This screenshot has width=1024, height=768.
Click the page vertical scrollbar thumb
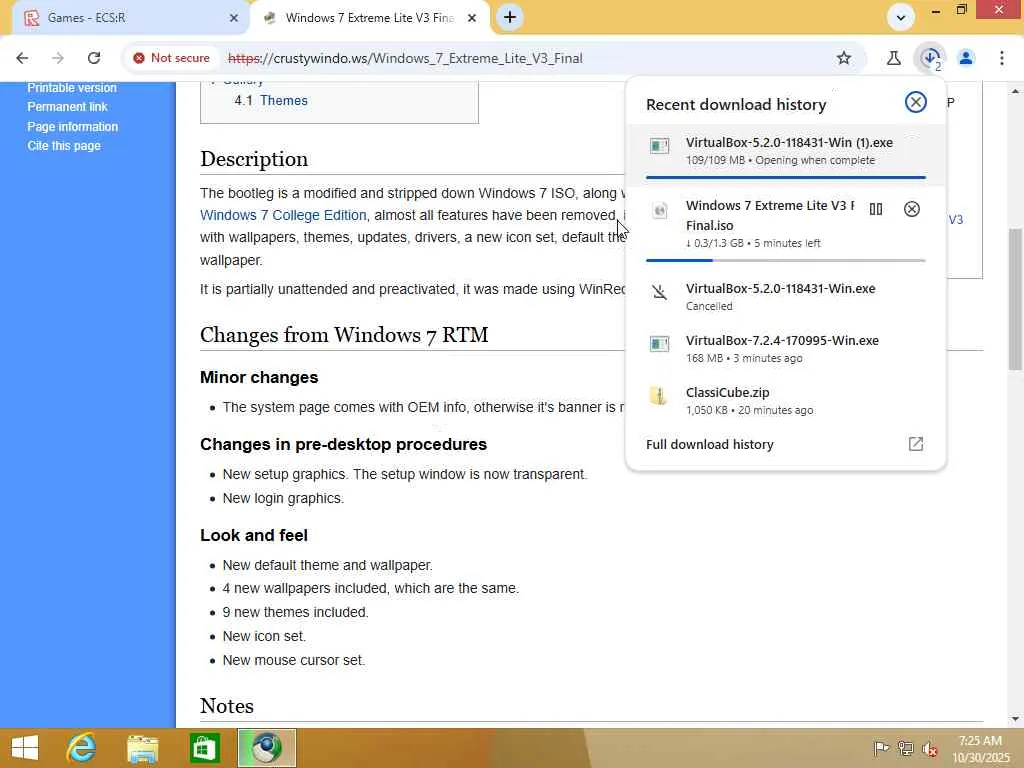1016,299
